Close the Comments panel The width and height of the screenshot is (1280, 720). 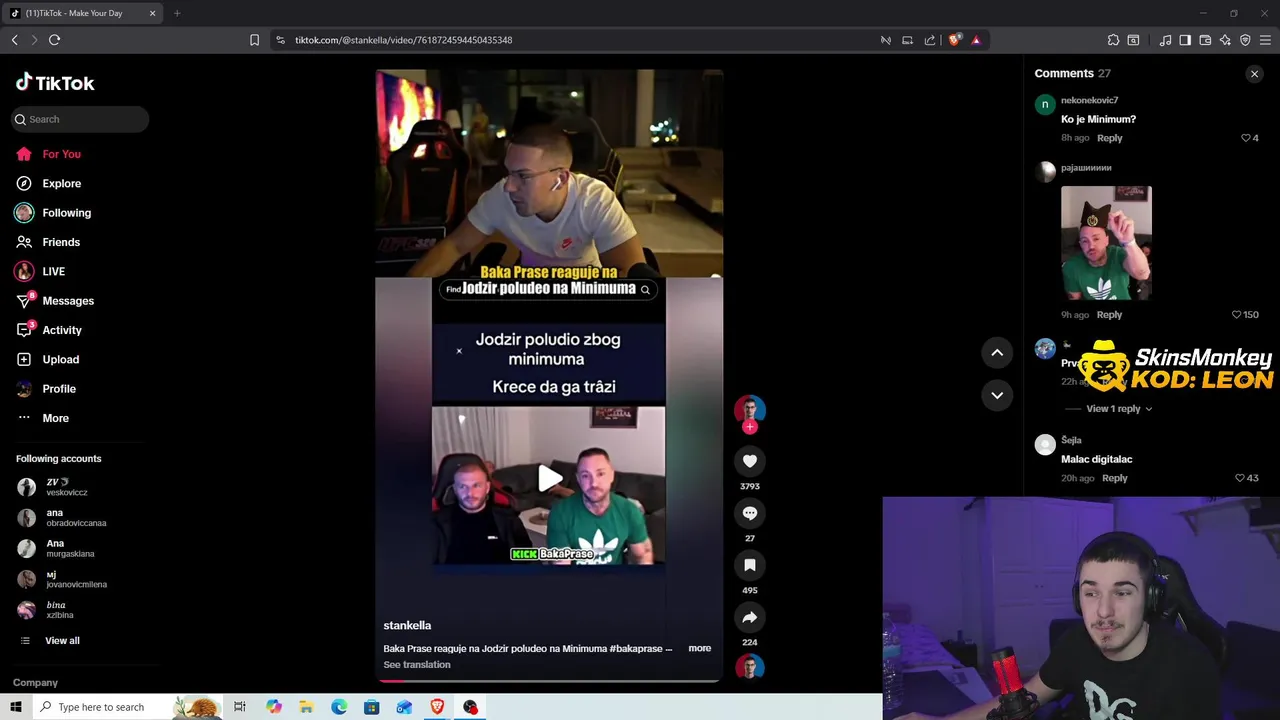[1254, 74]
